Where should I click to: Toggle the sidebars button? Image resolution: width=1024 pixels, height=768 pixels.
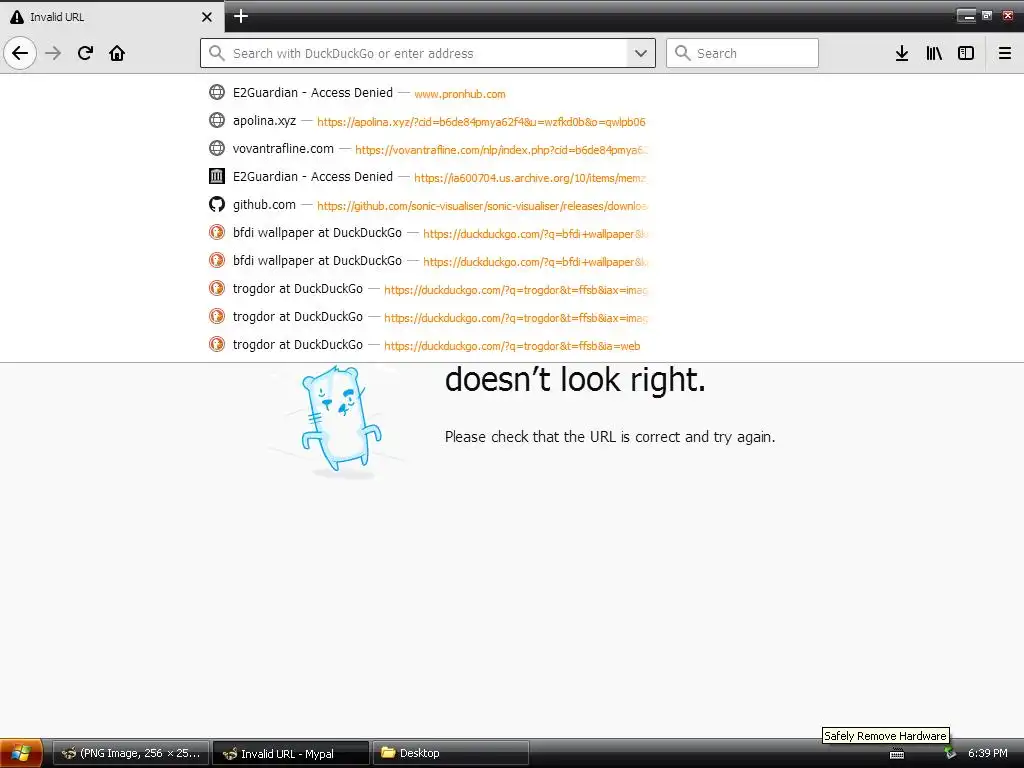966,53
